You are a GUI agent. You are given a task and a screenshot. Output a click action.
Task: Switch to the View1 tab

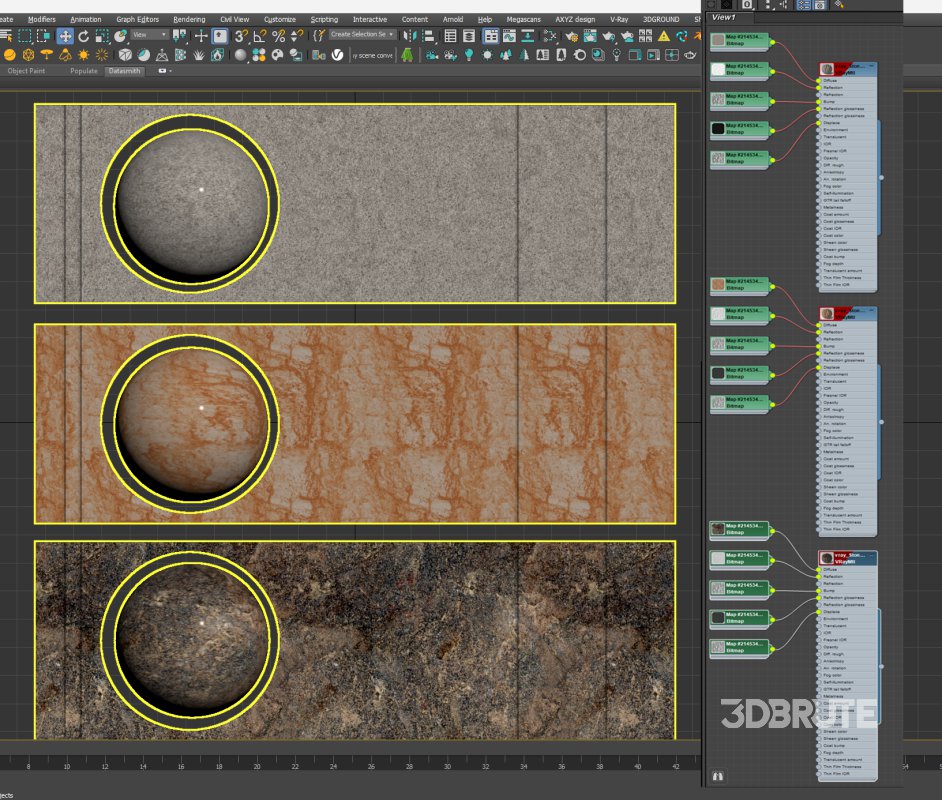click(x=723, y=17)
